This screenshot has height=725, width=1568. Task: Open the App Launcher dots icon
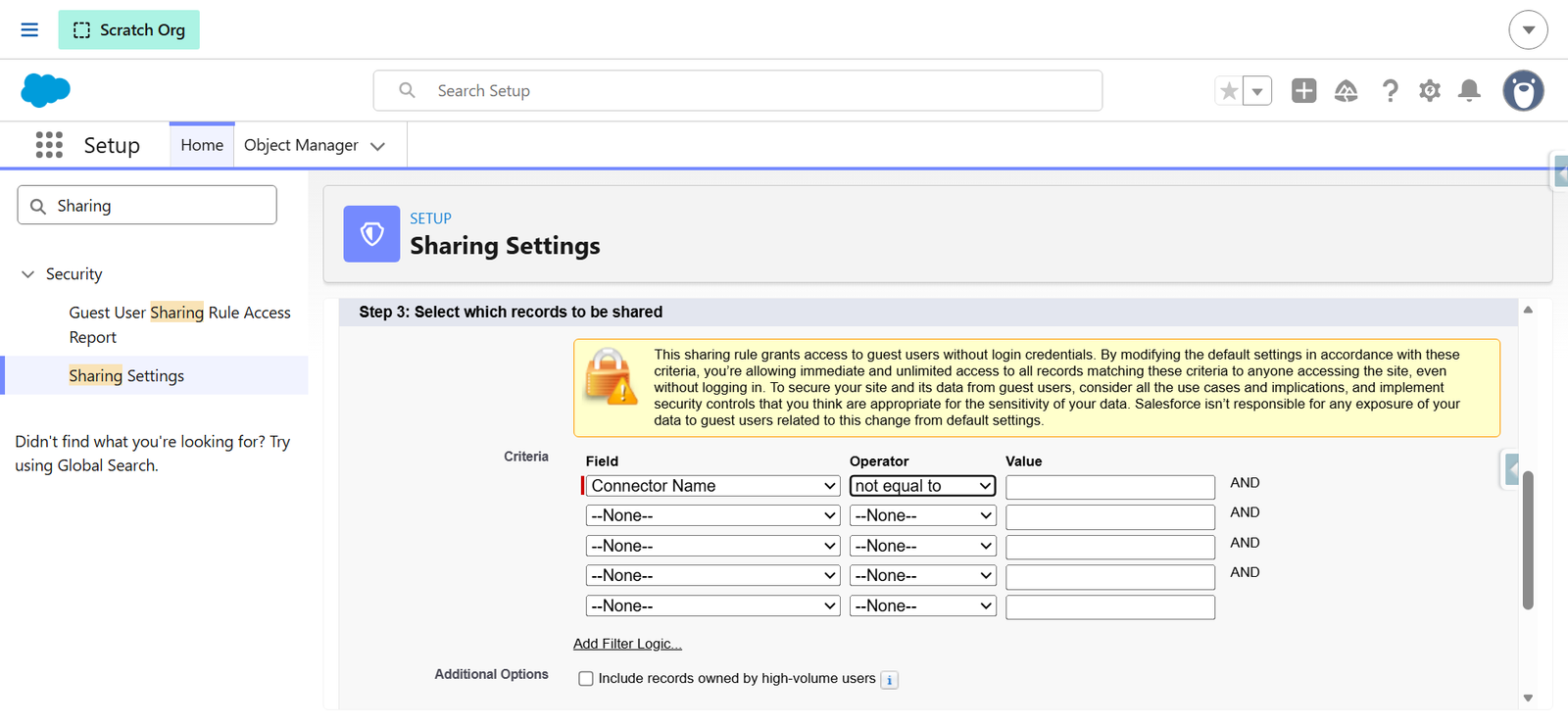49,145
